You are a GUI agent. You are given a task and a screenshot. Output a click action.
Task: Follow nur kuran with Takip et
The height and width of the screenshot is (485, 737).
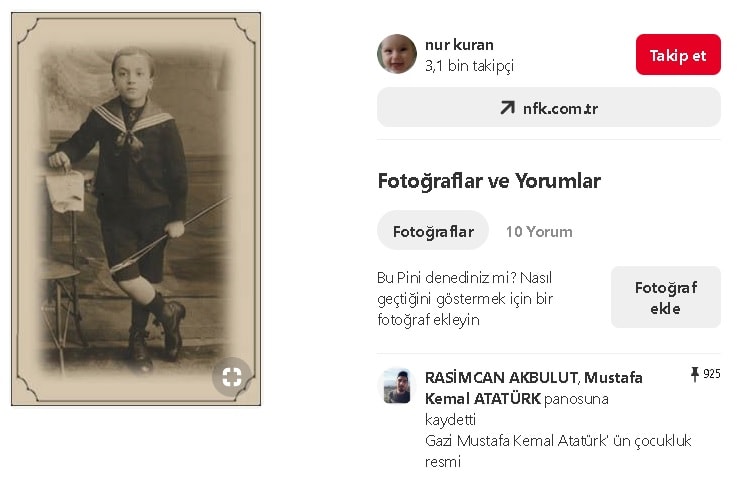click(678, 55)
